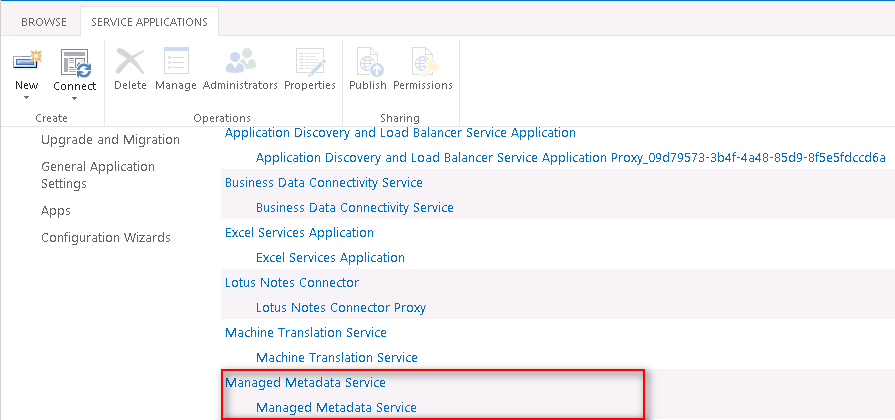The width and height of the screenshot is (895, 420).
Task: Select the Business Data Connectivity Service application
Action: [324, 183]
